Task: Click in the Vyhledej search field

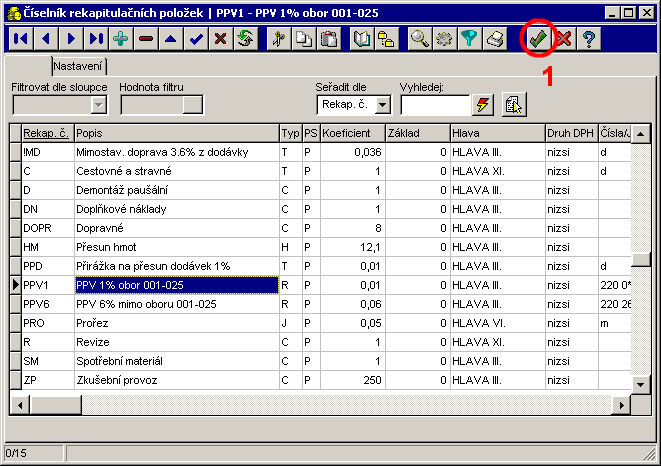Action: coord(434,104)
